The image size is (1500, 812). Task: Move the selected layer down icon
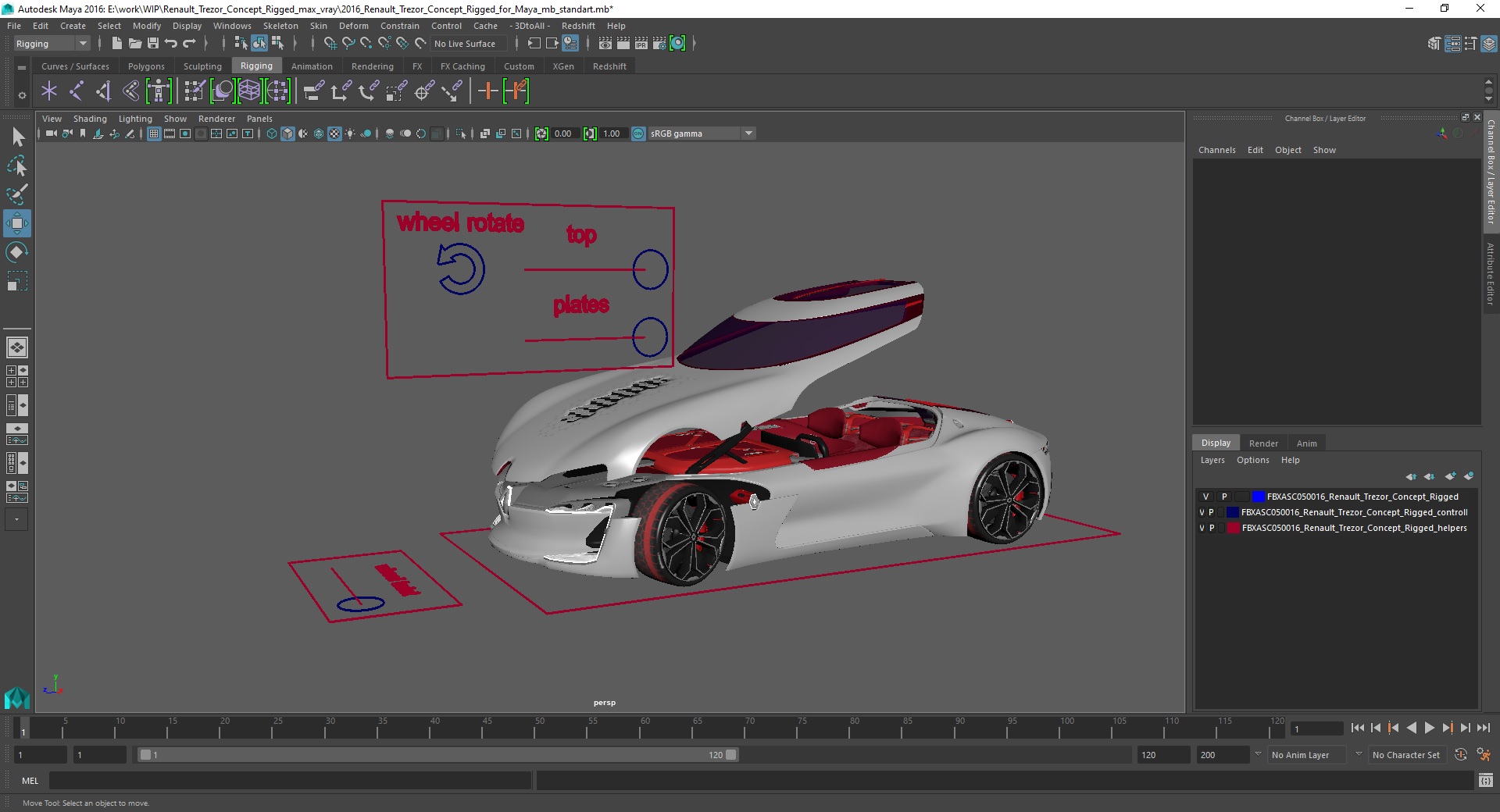click(x=1429, y=476)
